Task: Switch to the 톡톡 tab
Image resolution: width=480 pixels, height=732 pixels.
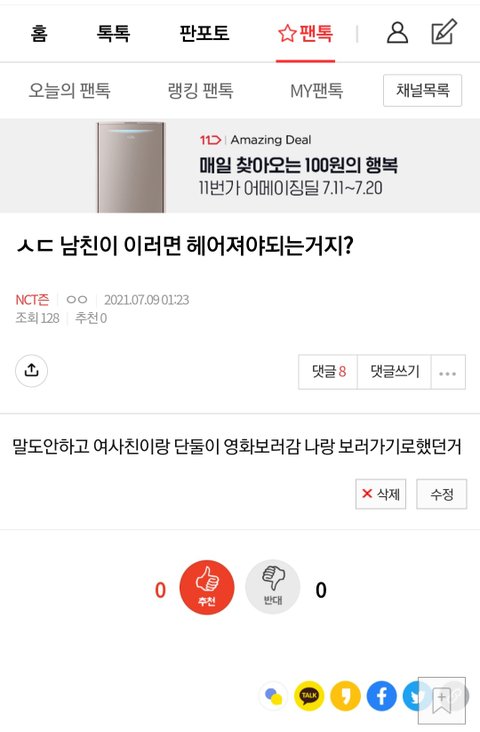Action: 113,33
